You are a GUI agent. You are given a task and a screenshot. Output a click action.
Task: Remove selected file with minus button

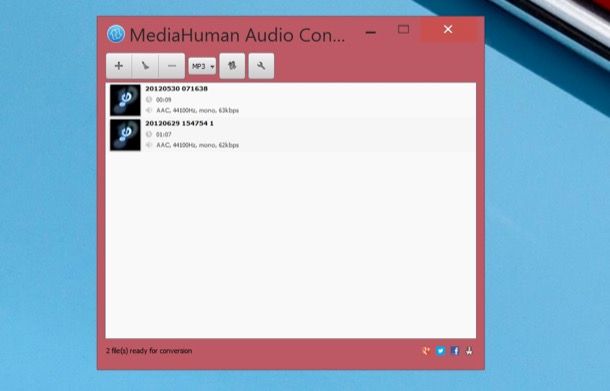coord(172,66)
